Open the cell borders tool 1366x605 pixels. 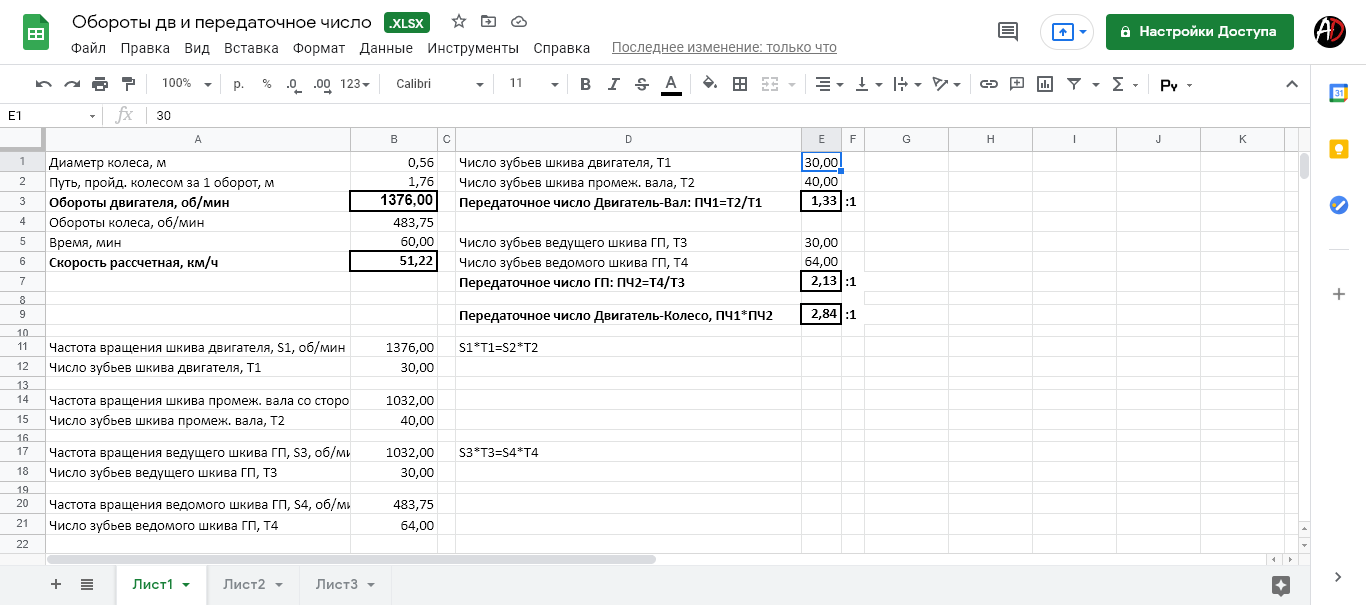point(740,84)
